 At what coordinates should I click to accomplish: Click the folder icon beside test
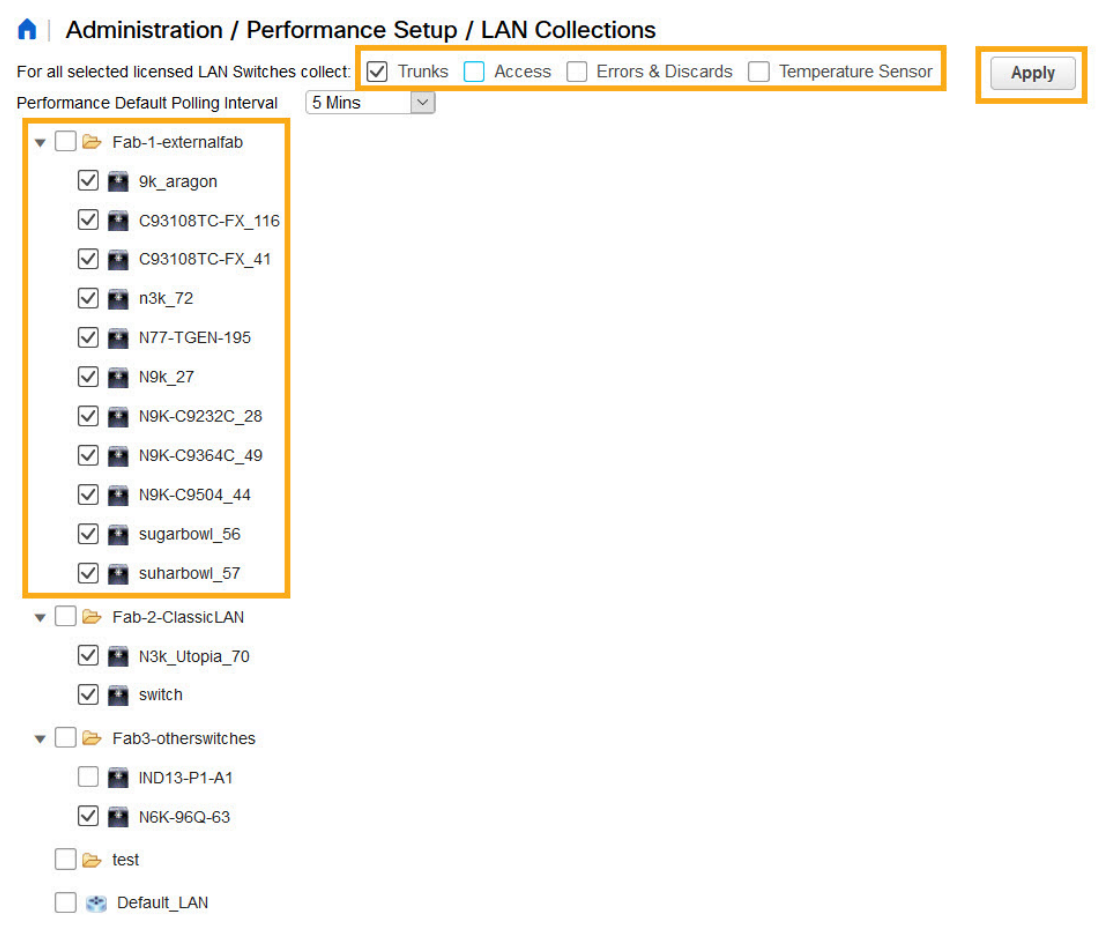[90, 859]
